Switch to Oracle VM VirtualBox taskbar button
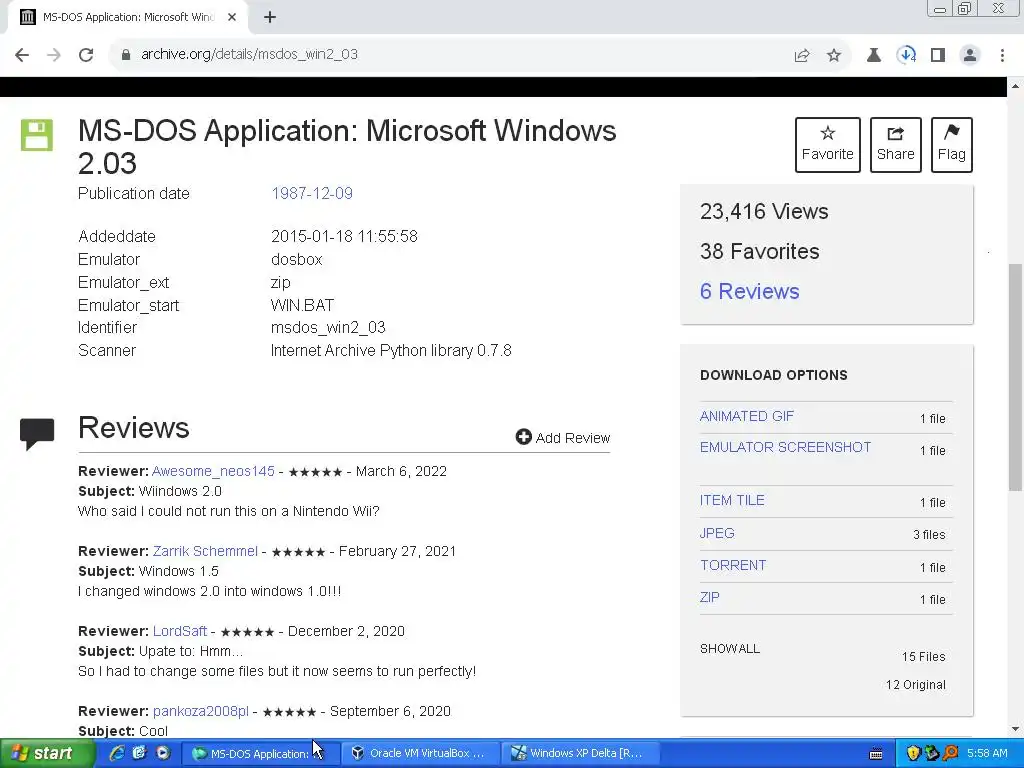Viewport: 1024px width, 768px height. point(421,753)
